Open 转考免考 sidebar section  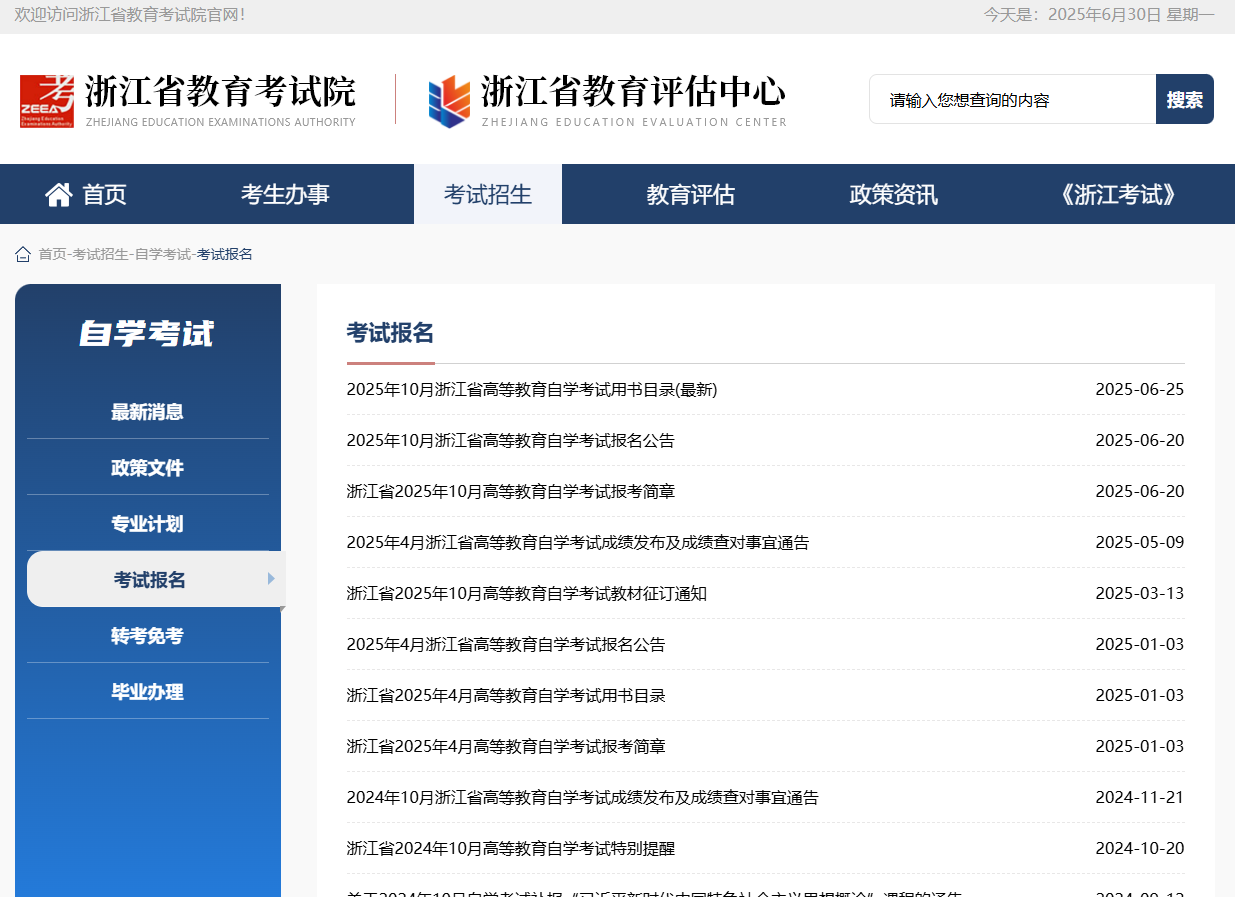tap(147, 636)
